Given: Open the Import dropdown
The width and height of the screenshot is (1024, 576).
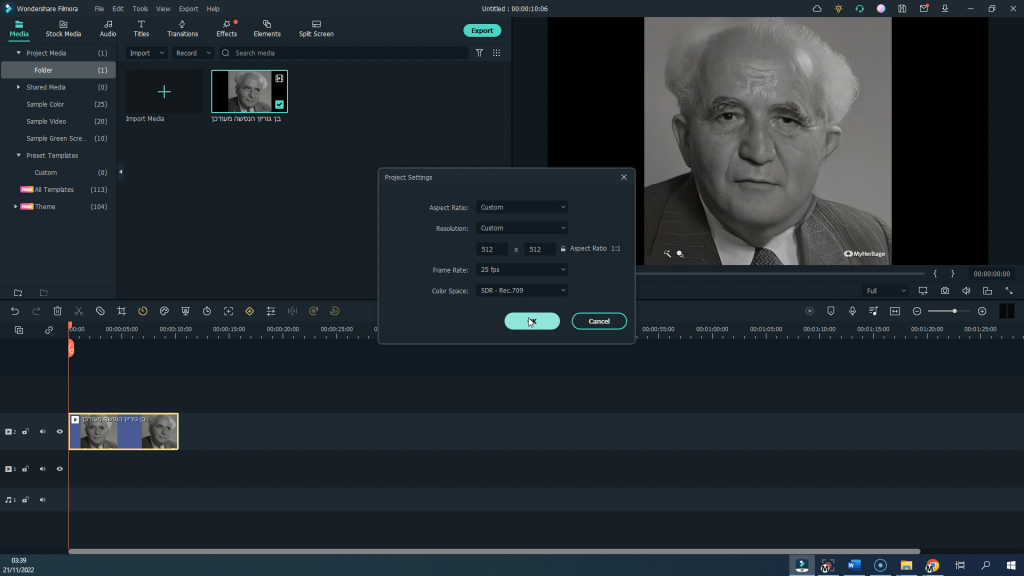Looking at the screenshot, I should 146,53.
